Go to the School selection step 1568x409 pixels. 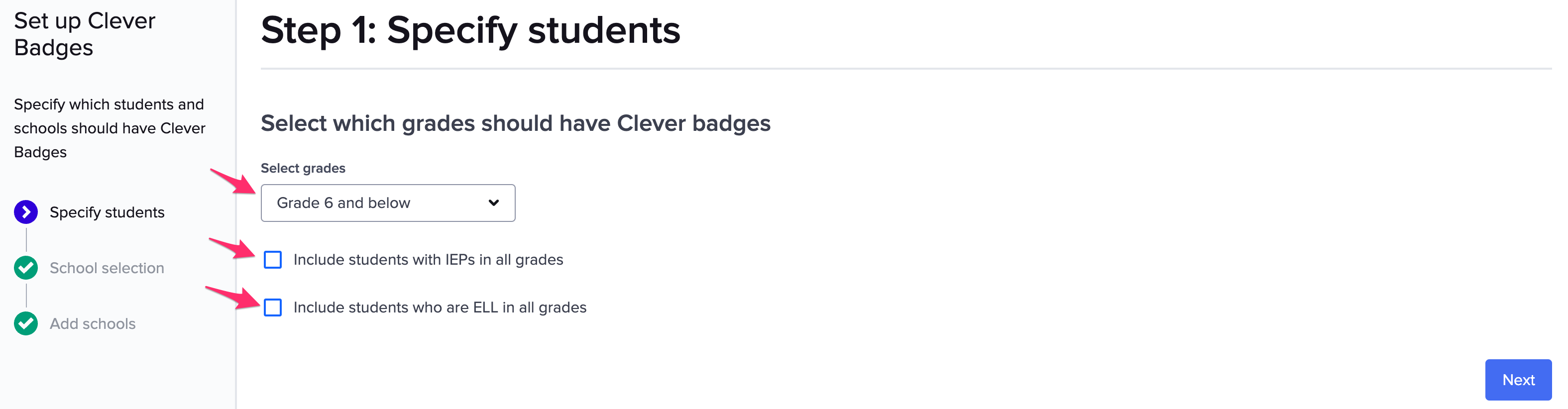pos(107,268)
